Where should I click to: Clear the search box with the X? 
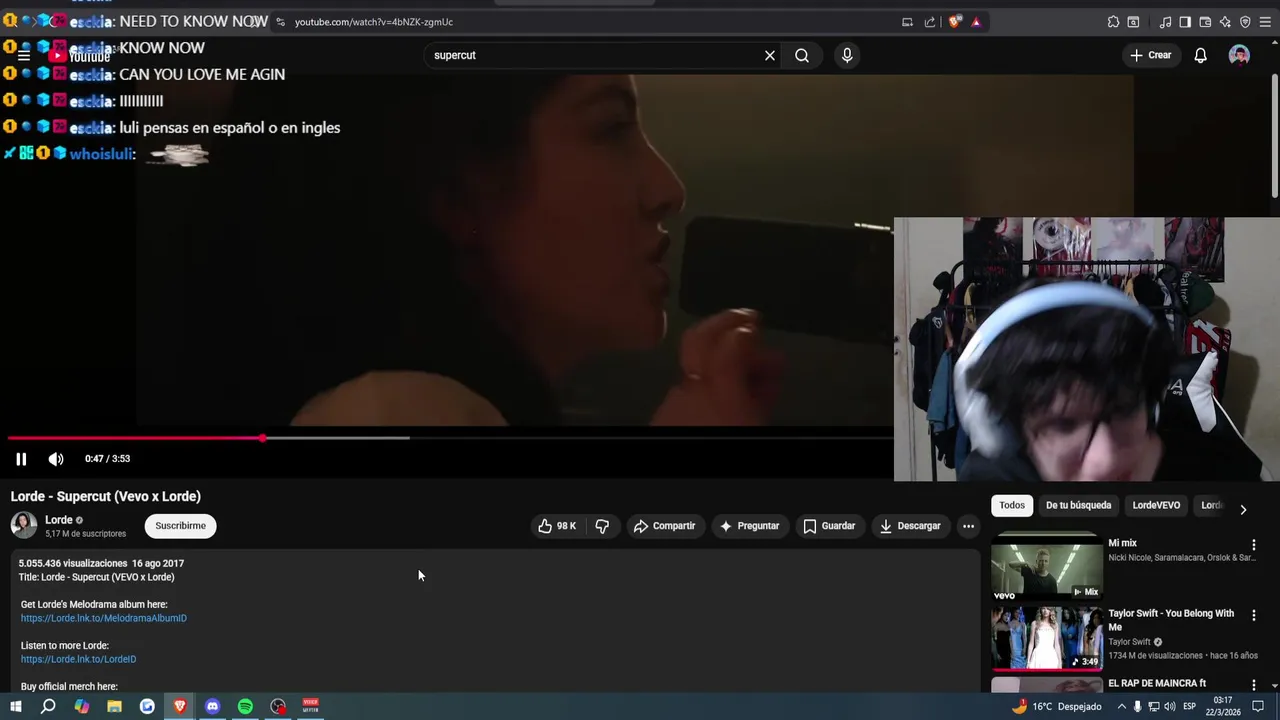pos(770,55)
